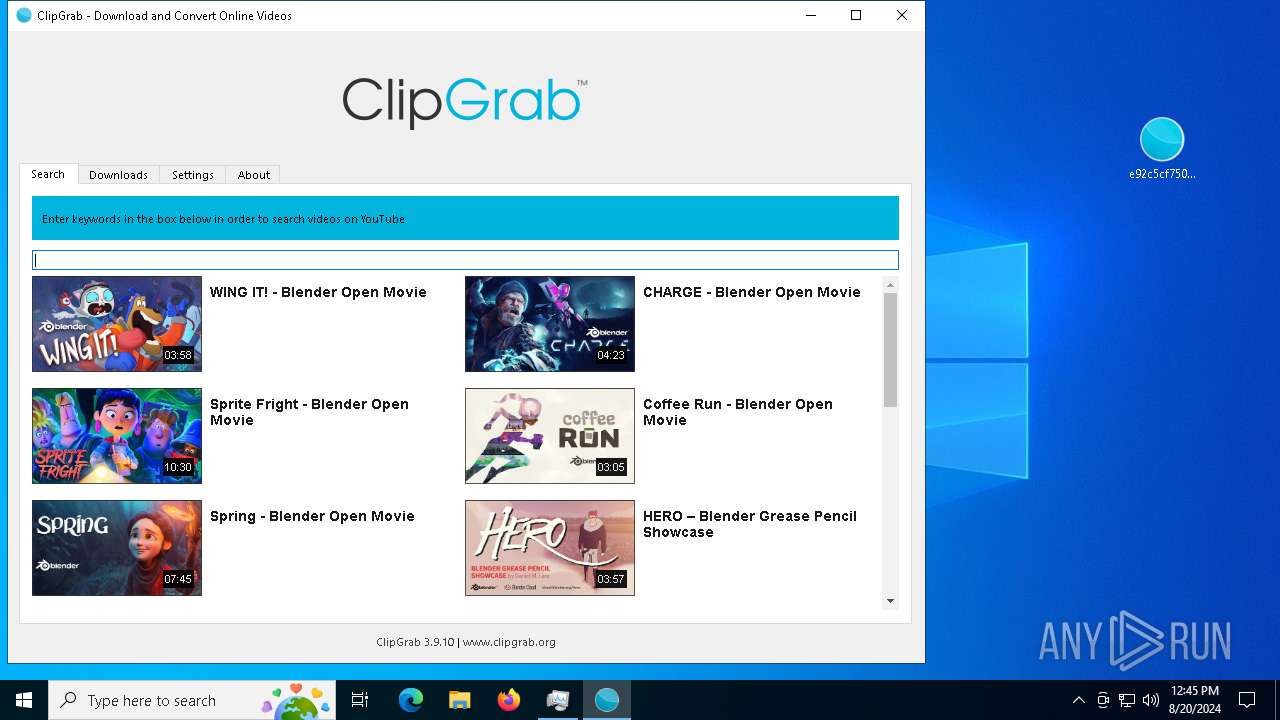Open the Windows Start menu
The width and height of the screenshot is (1280, 720).
click(24, 700)
